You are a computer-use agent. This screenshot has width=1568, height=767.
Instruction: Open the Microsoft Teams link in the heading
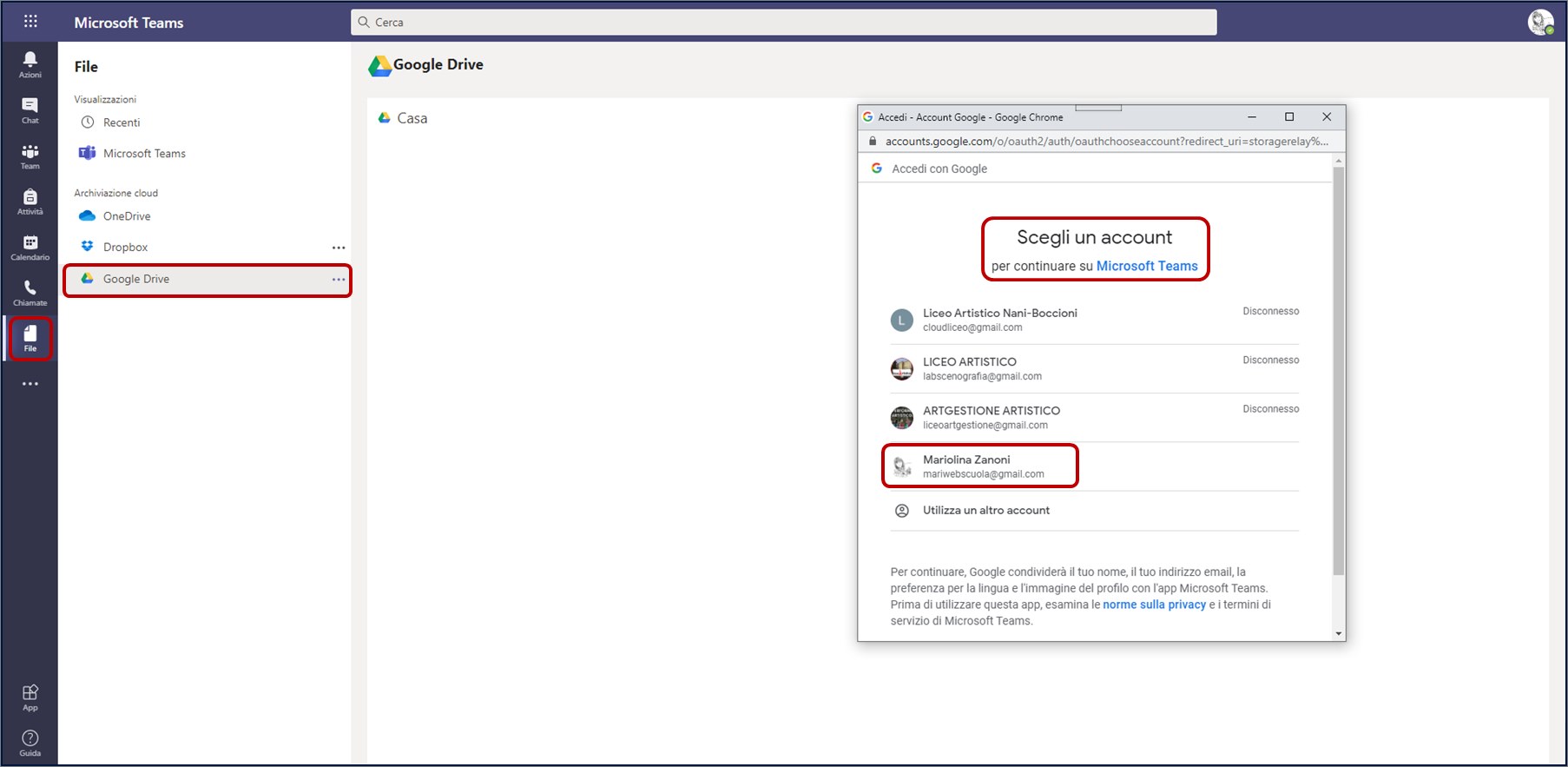tap(1147, 266)
